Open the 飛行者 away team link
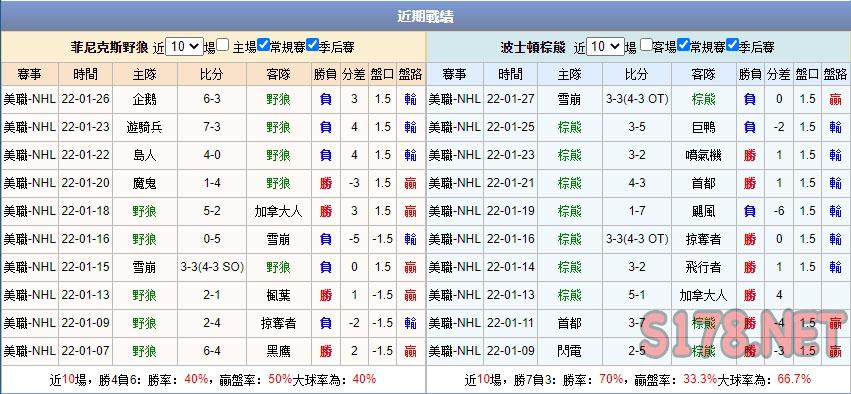The width and height of the screenshot is (851, 394). [703, 267]
